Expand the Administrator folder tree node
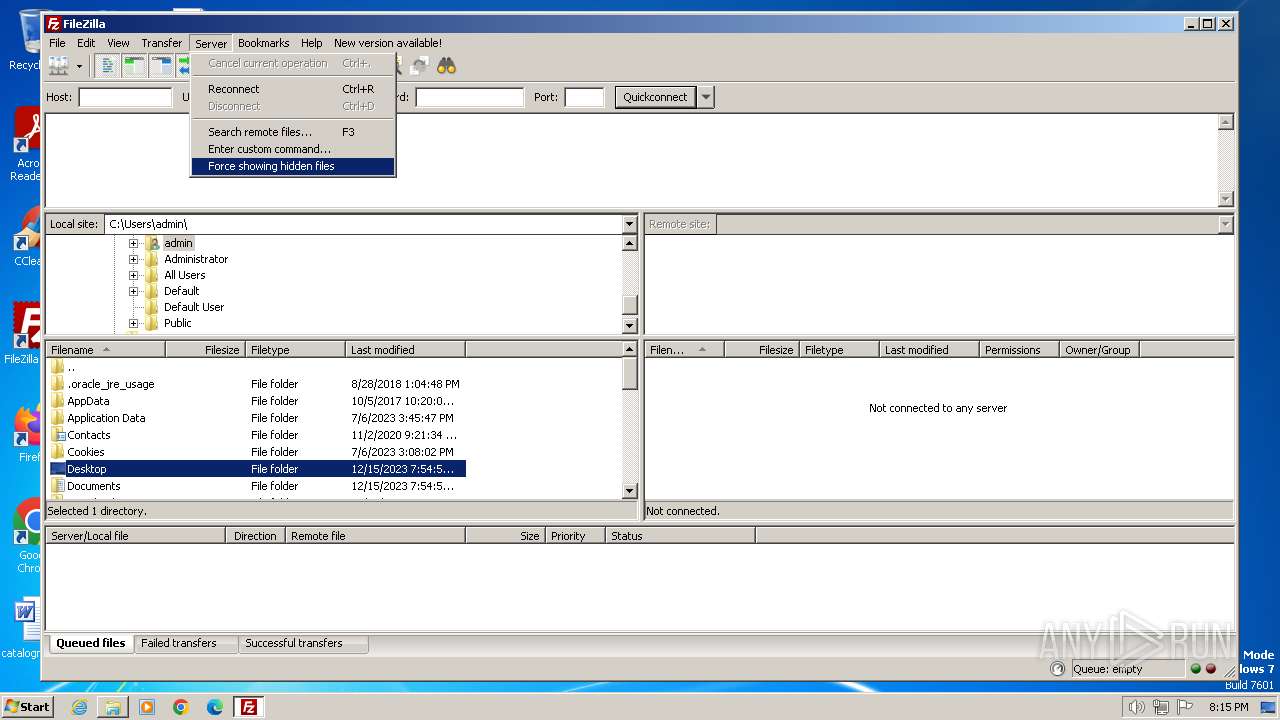Image resolution: width=1280 pixels, height=720 pixels. 133,259
